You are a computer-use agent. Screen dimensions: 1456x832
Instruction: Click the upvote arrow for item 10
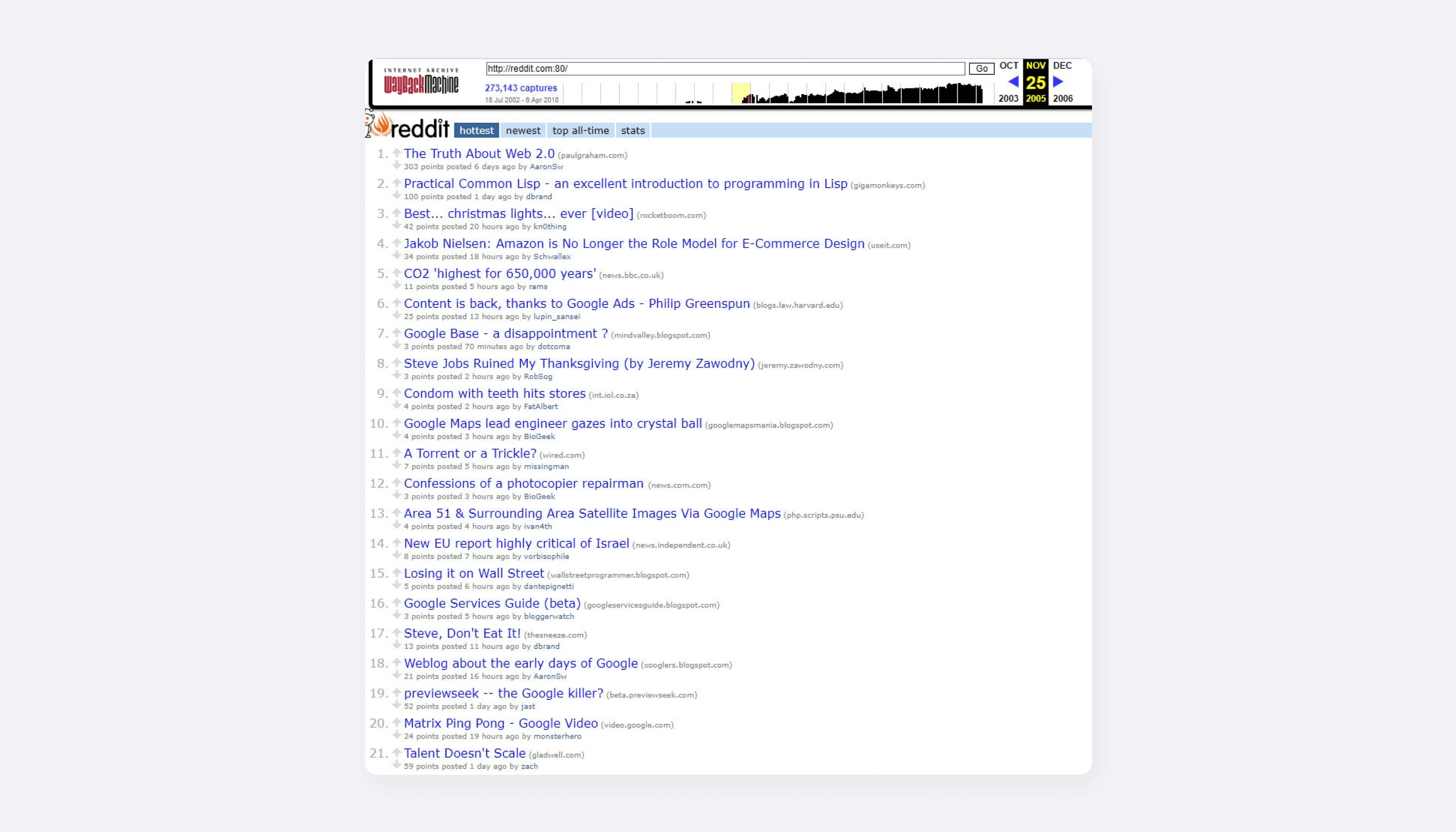tap(397, 422)
